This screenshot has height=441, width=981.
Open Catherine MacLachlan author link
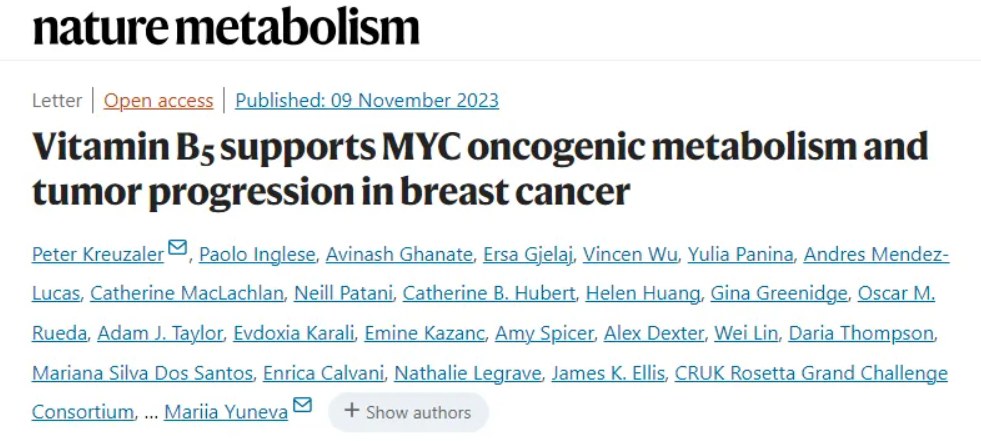[x=186, y=293]
